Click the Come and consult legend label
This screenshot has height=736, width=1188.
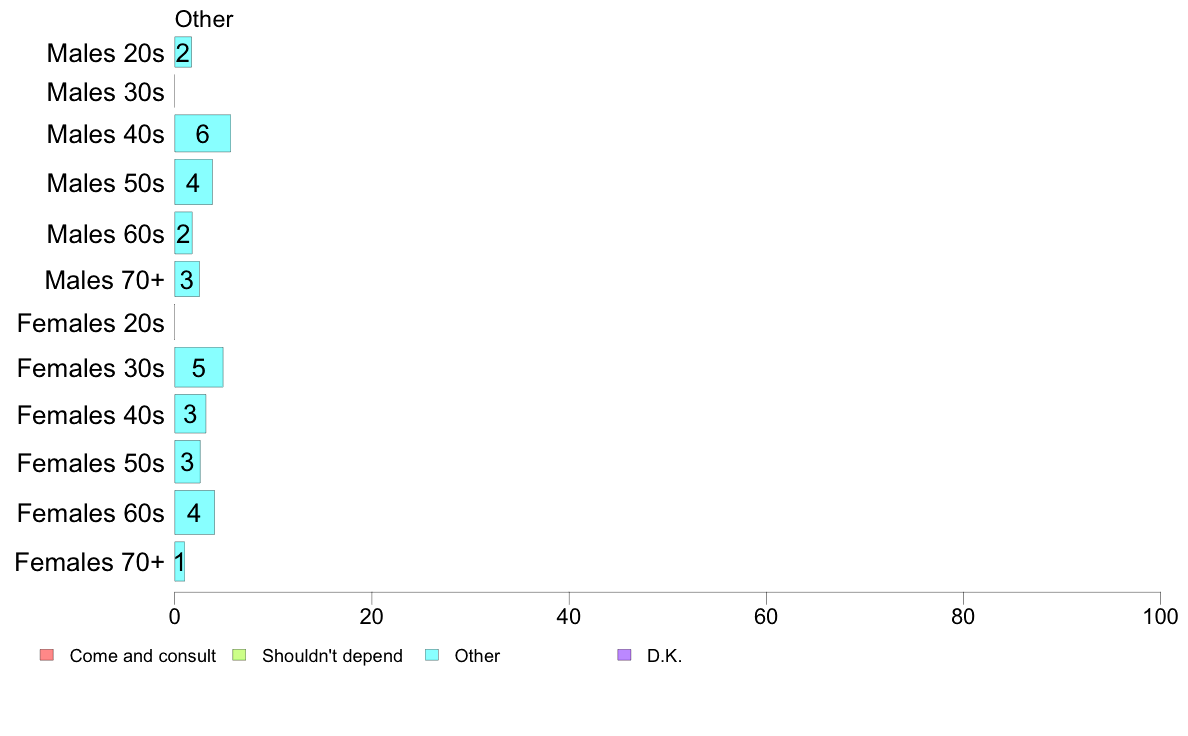click(x=142, y=656)
